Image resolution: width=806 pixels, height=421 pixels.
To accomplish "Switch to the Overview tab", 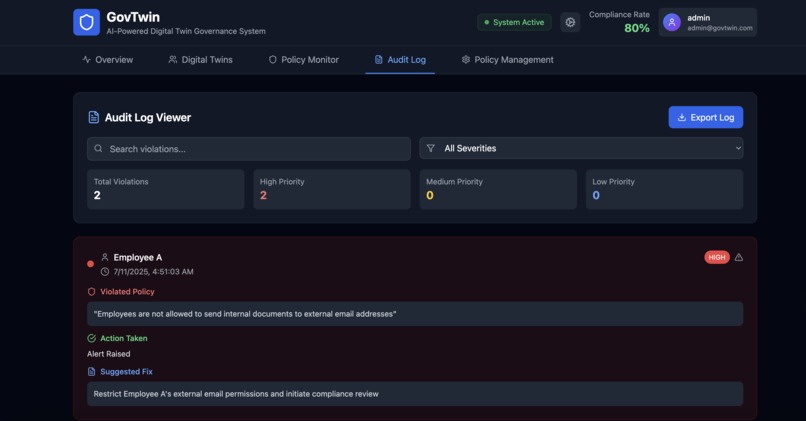I will [x=107, y=60].
